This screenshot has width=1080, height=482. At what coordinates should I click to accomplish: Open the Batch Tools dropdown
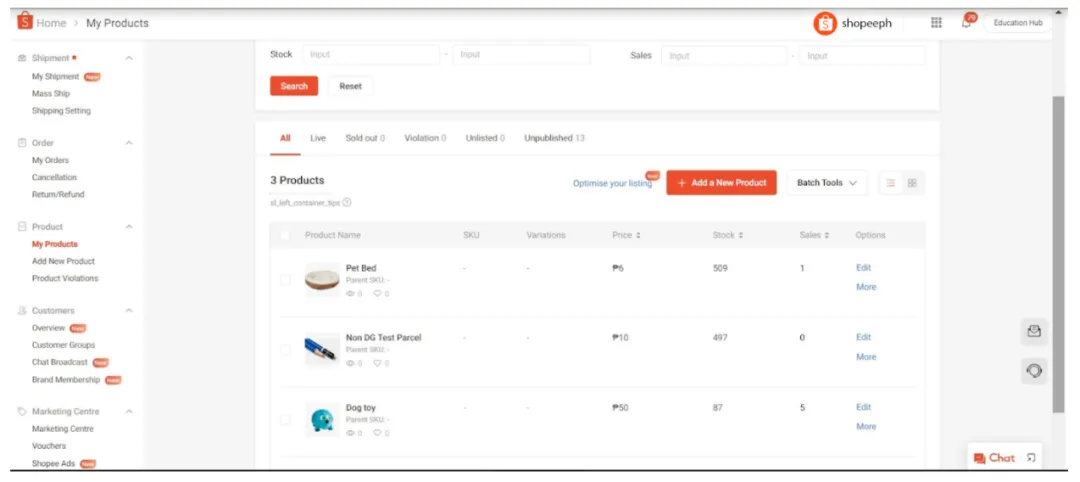(x=827, y=183)
